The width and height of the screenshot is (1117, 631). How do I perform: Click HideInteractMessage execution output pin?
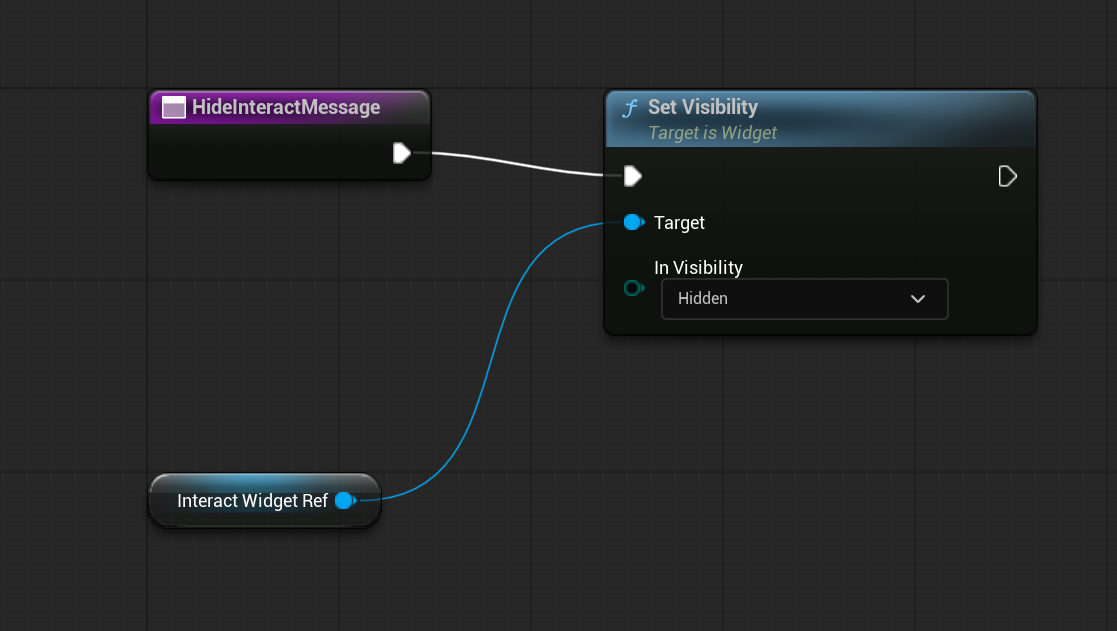[402, 153]
